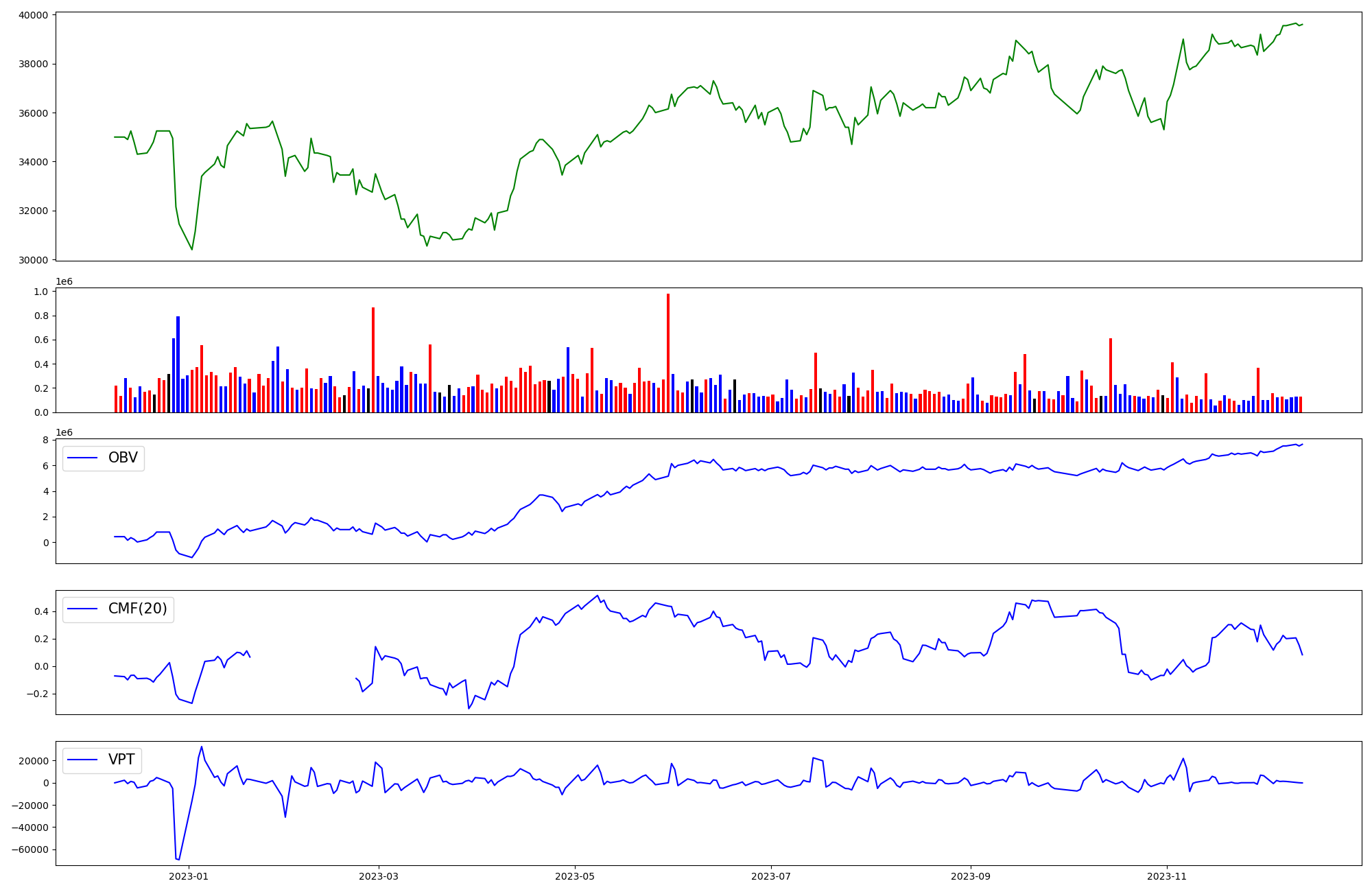Click the 2023-09 x-axis date label

coord(971,876)
